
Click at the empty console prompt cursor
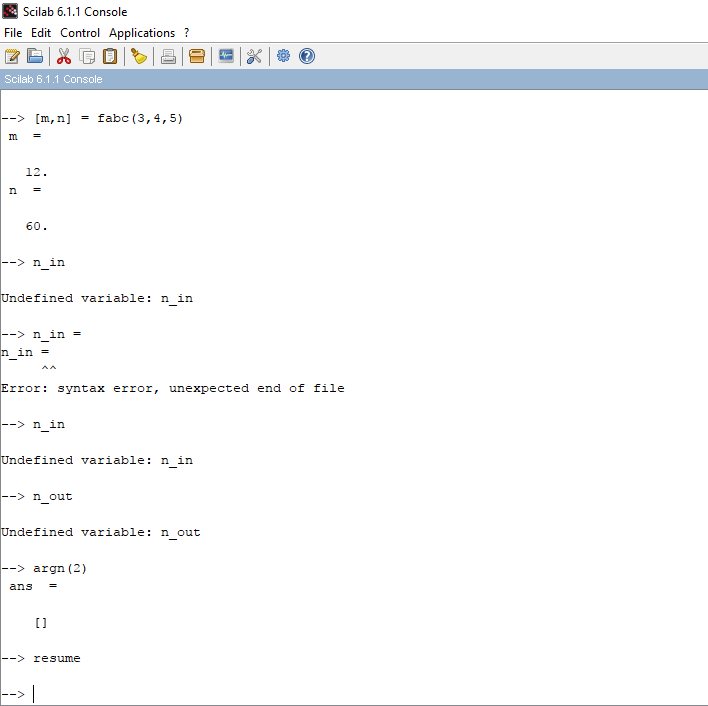tap(33, 694)
